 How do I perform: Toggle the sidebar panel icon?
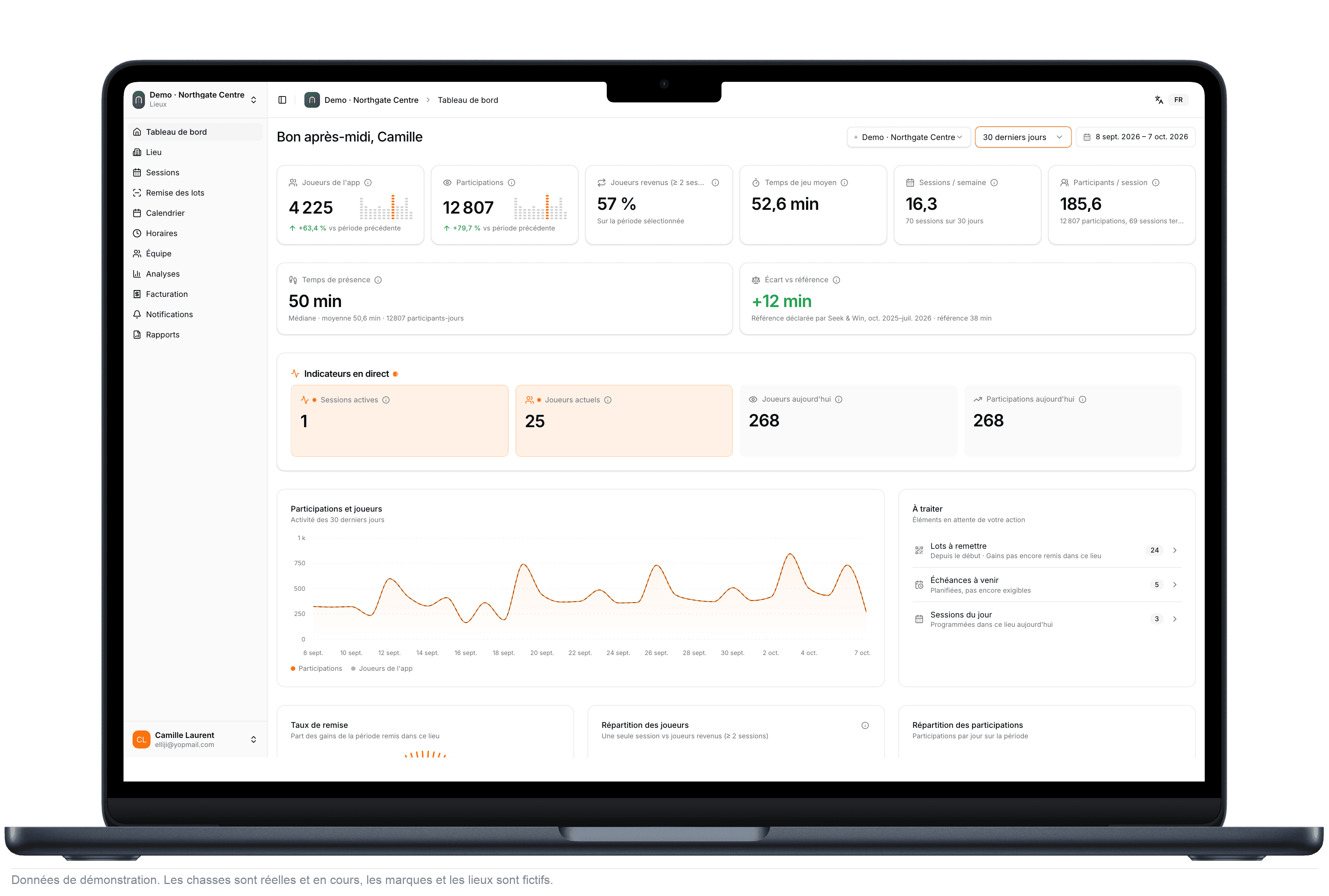[282, 100]
